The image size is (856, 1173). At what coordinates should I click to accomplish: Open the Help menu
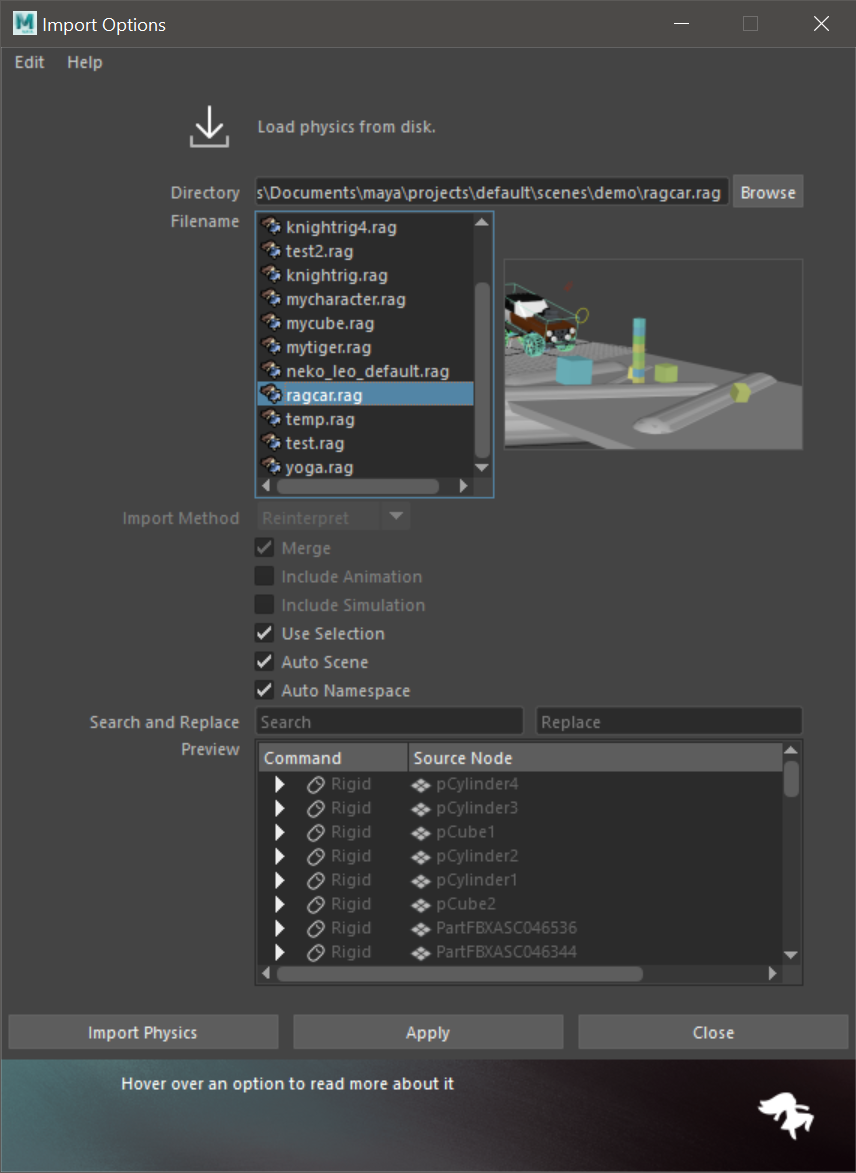pos(85,62)
